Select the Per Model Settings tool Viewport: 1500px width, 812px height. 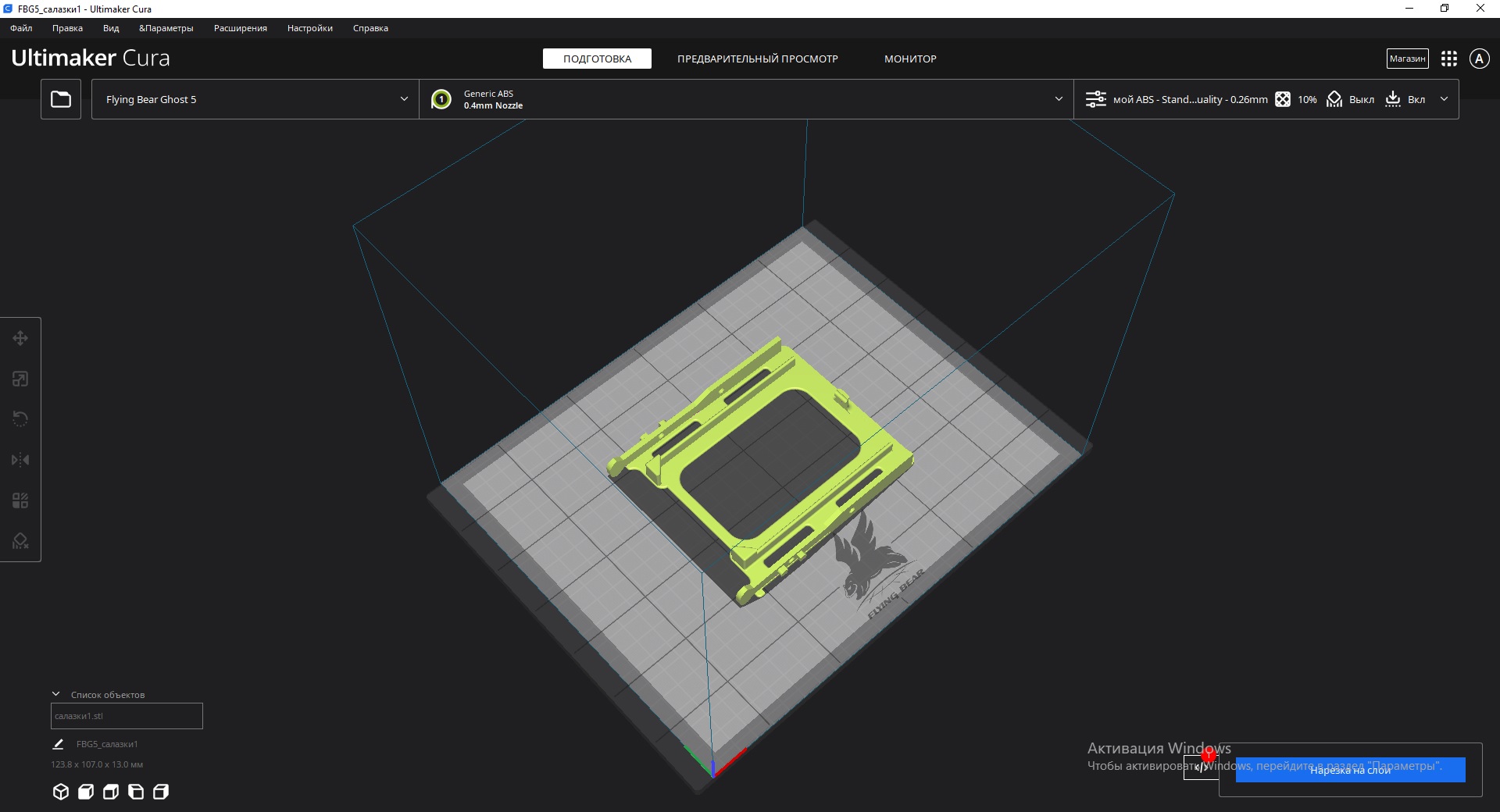click(x=20, y=500)
